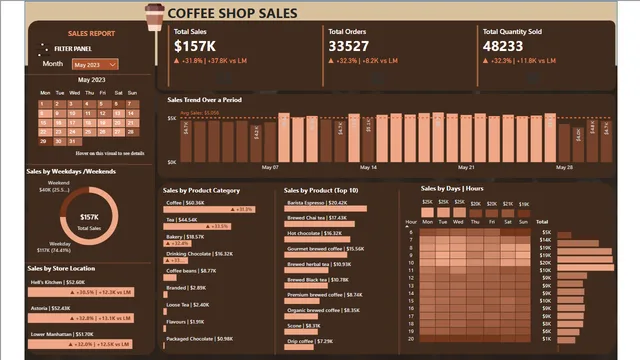Click the Mon day square in heatmap header
This screenshot has height=360, width=640.
(427, 212)
